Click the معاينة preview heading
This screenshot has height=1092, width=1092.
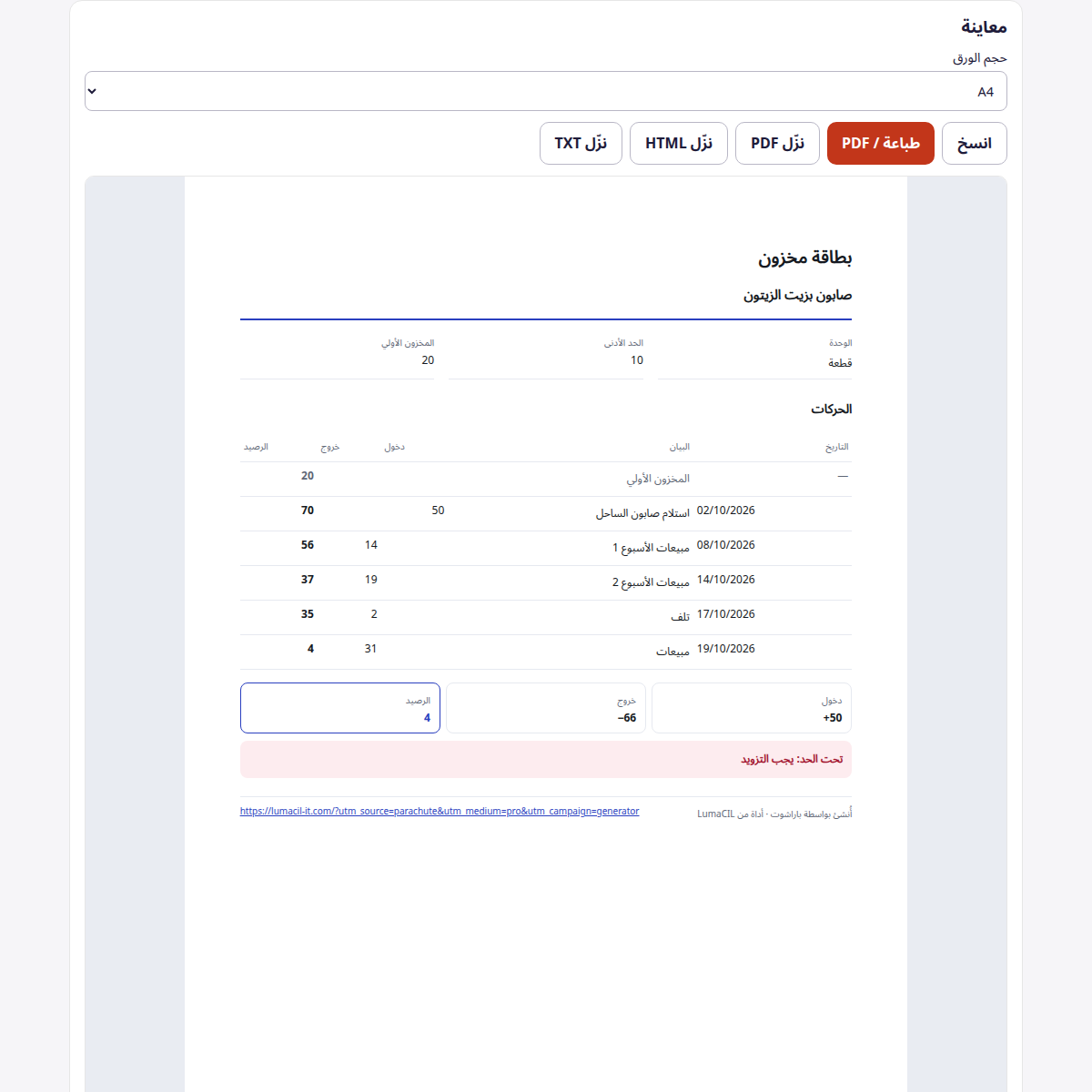click(984, 26)
